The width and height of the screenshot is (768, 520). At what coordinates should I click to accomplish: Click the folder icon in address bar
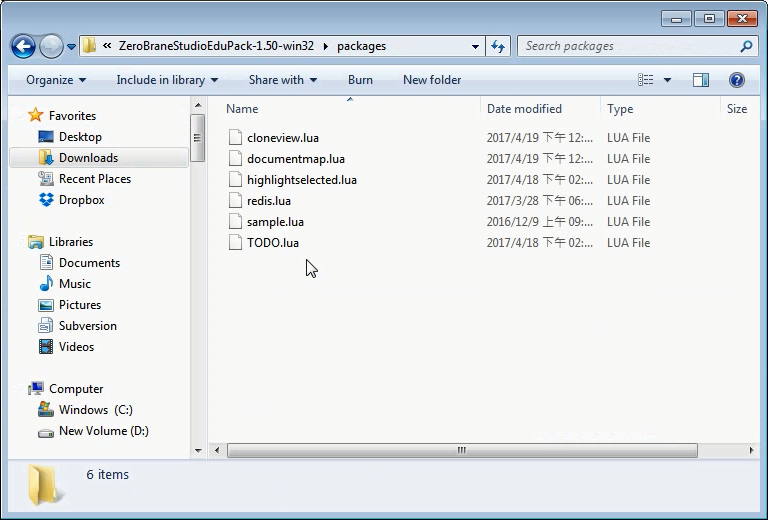click(x=89, y=46)
